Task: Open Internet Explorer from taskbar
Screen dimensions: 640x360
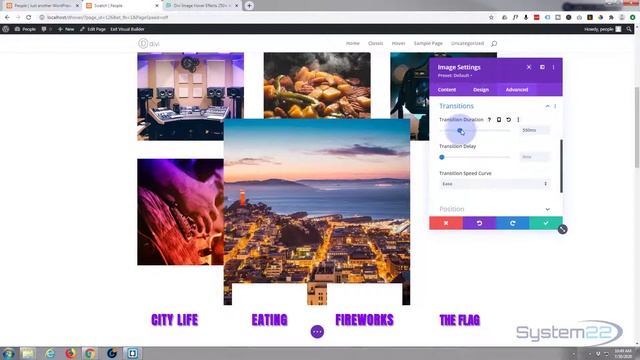Action: tap(50, 353)
